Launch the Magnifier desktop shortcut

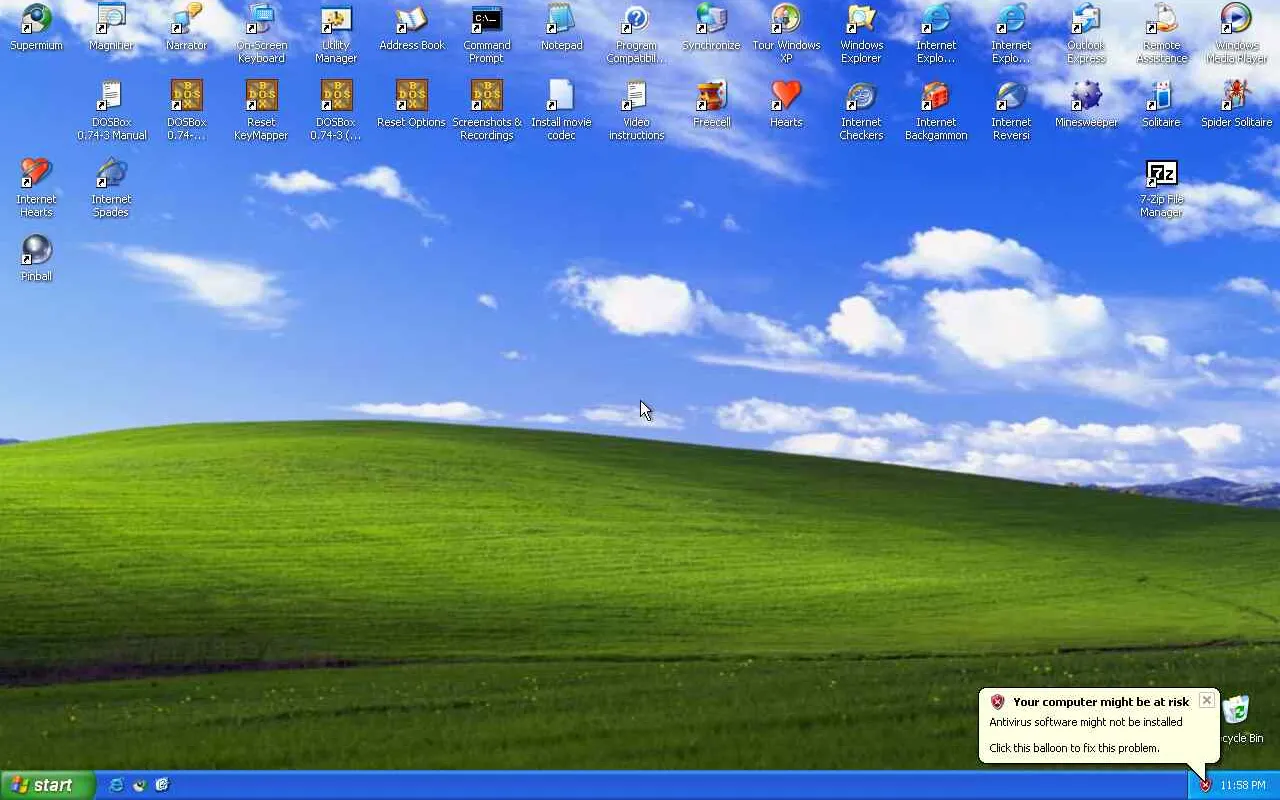coord(111,28)
